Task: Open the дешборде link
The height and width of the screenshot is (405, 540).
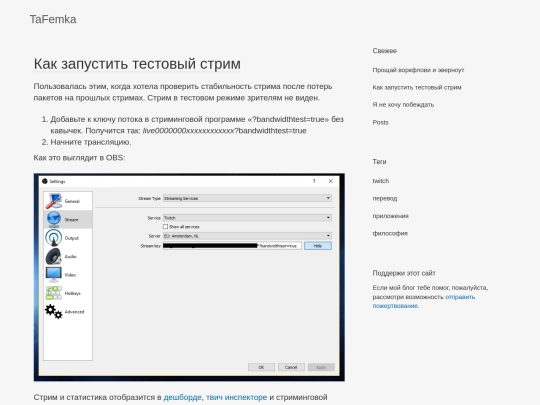Action: click(x=183, y=397)
